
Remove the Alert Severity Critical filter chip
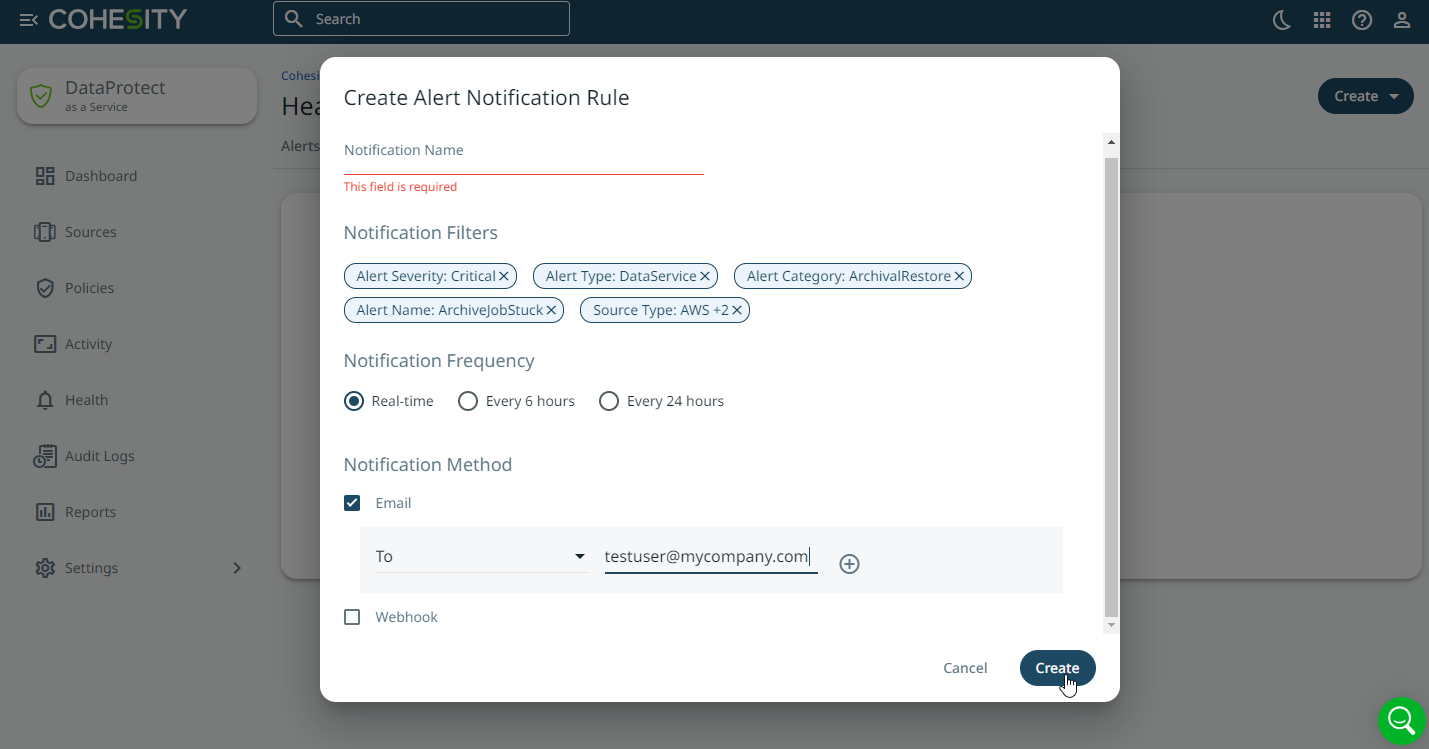point(503,276)
